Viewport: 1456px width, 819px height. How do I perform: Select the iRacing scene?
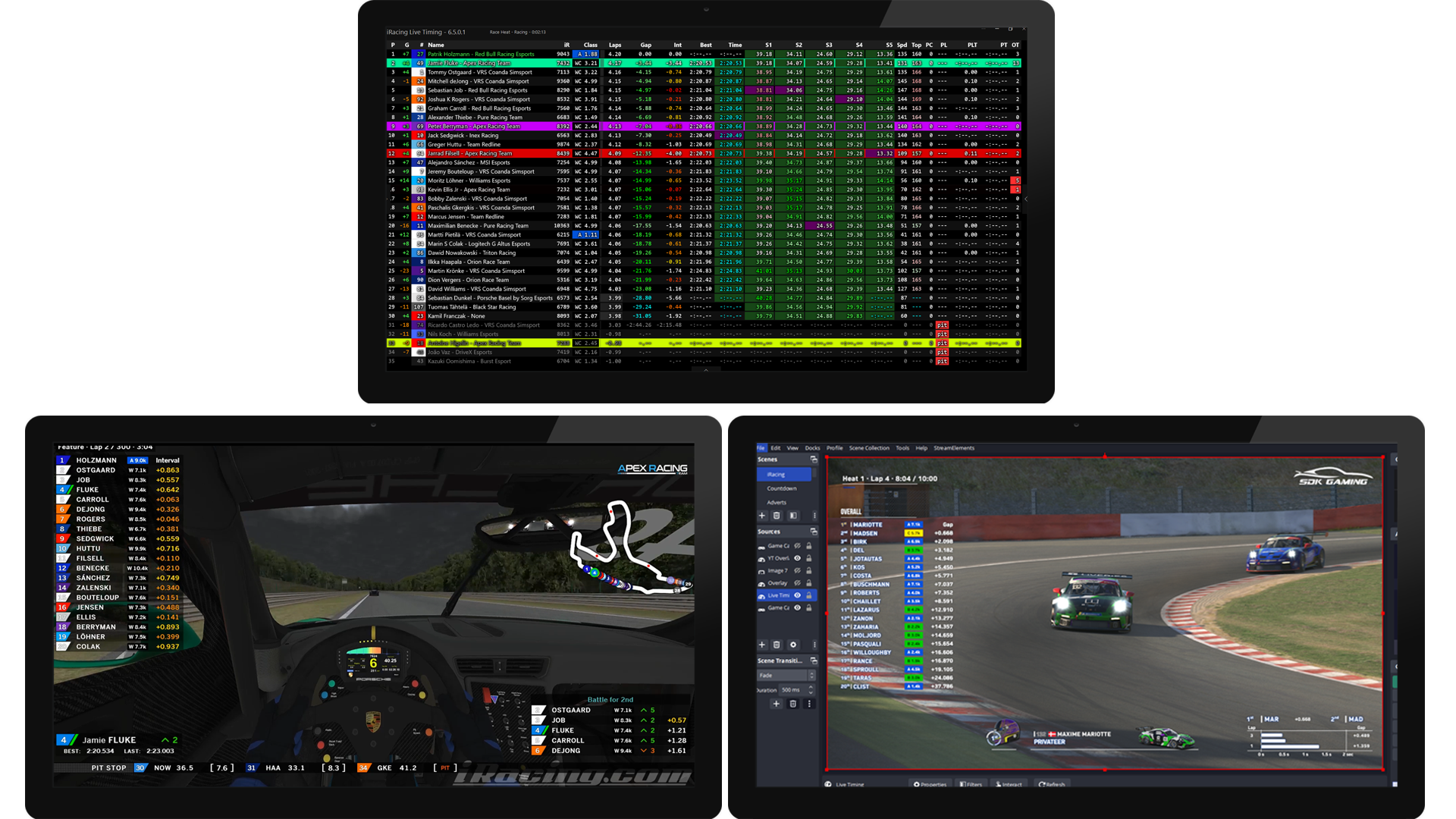tap(784, 475)
